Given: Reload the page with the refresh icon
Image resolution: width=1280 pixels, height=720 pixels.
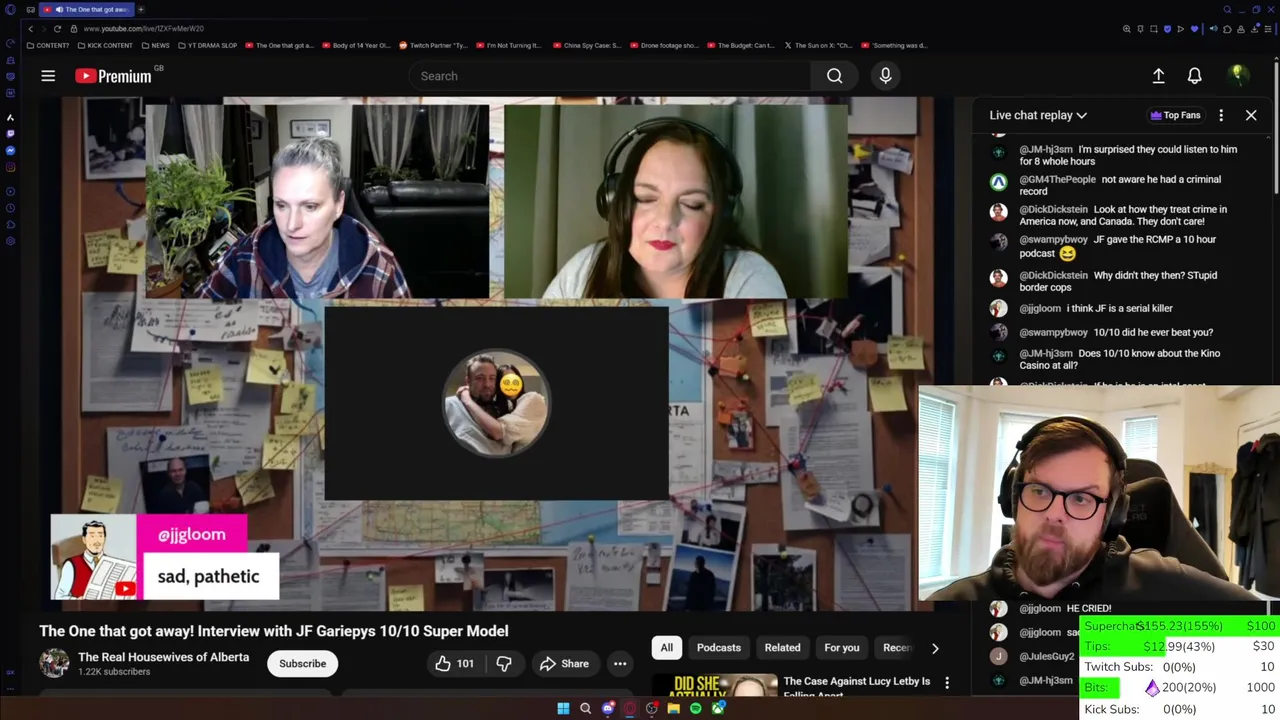Looking at the screenshot, I should pos(57,29).
